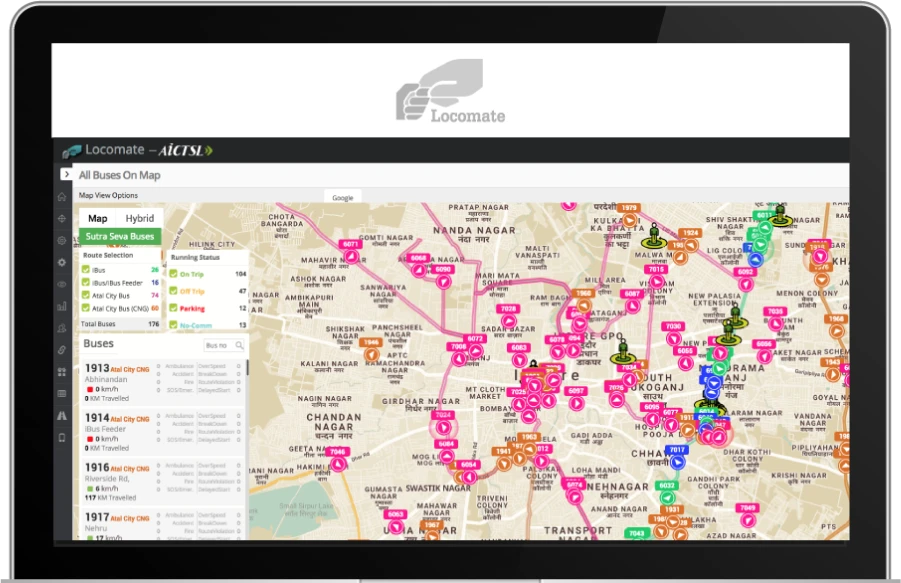
Task: Select orange bus marker 1924 on the map
Action: coord(691,240)
